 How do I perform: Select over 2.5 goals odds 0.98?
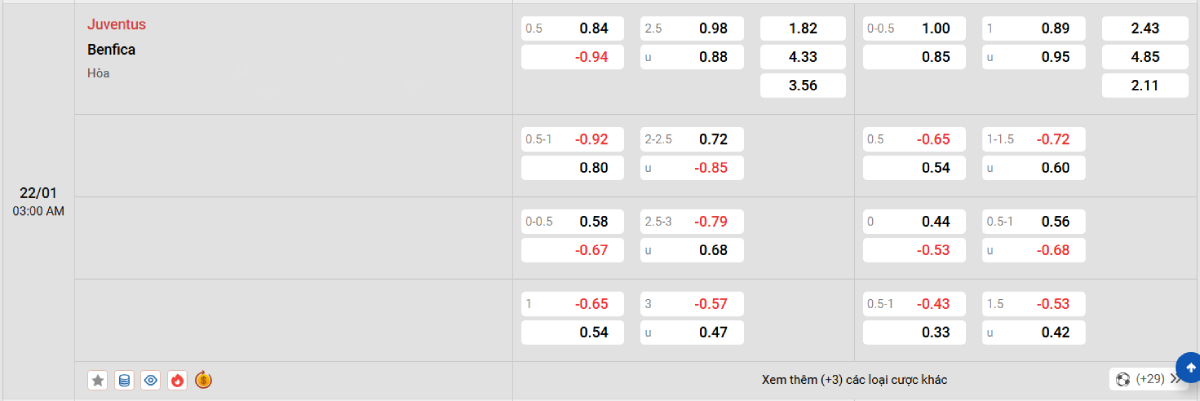tap(692, 29)
